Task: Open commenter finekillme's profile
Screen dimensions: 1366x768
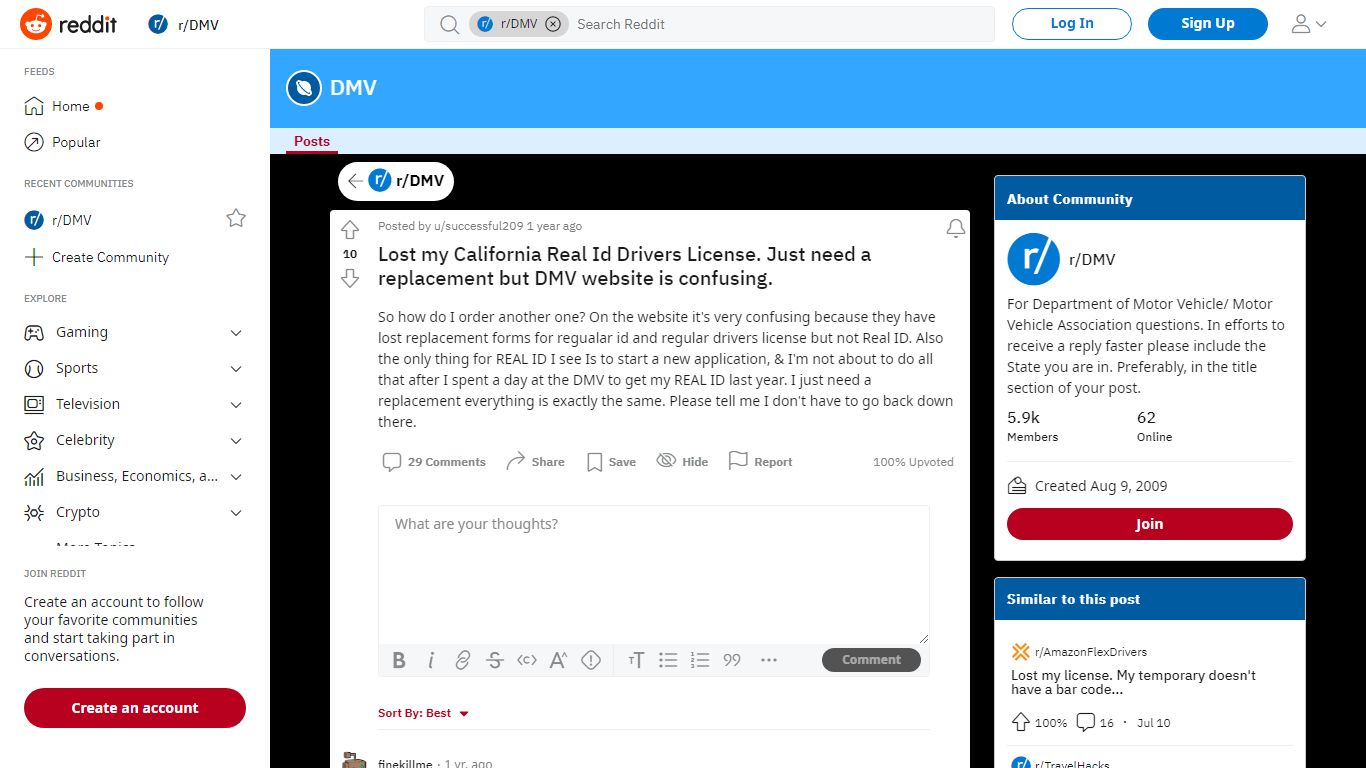Action: pos(405,764)
